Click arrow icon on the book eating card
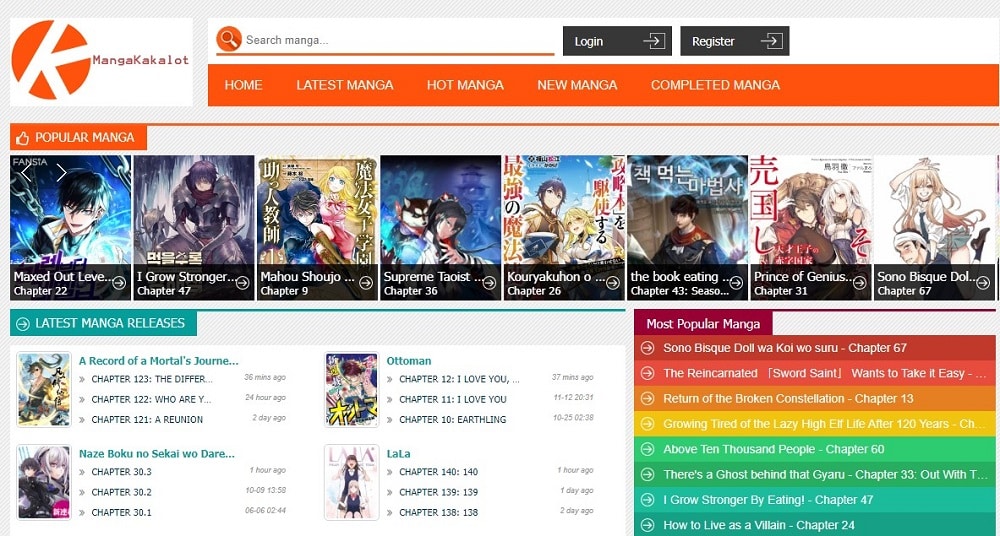Image resolution: width=1000 pixels, height=536 pixels. click(x=736, y=283)
